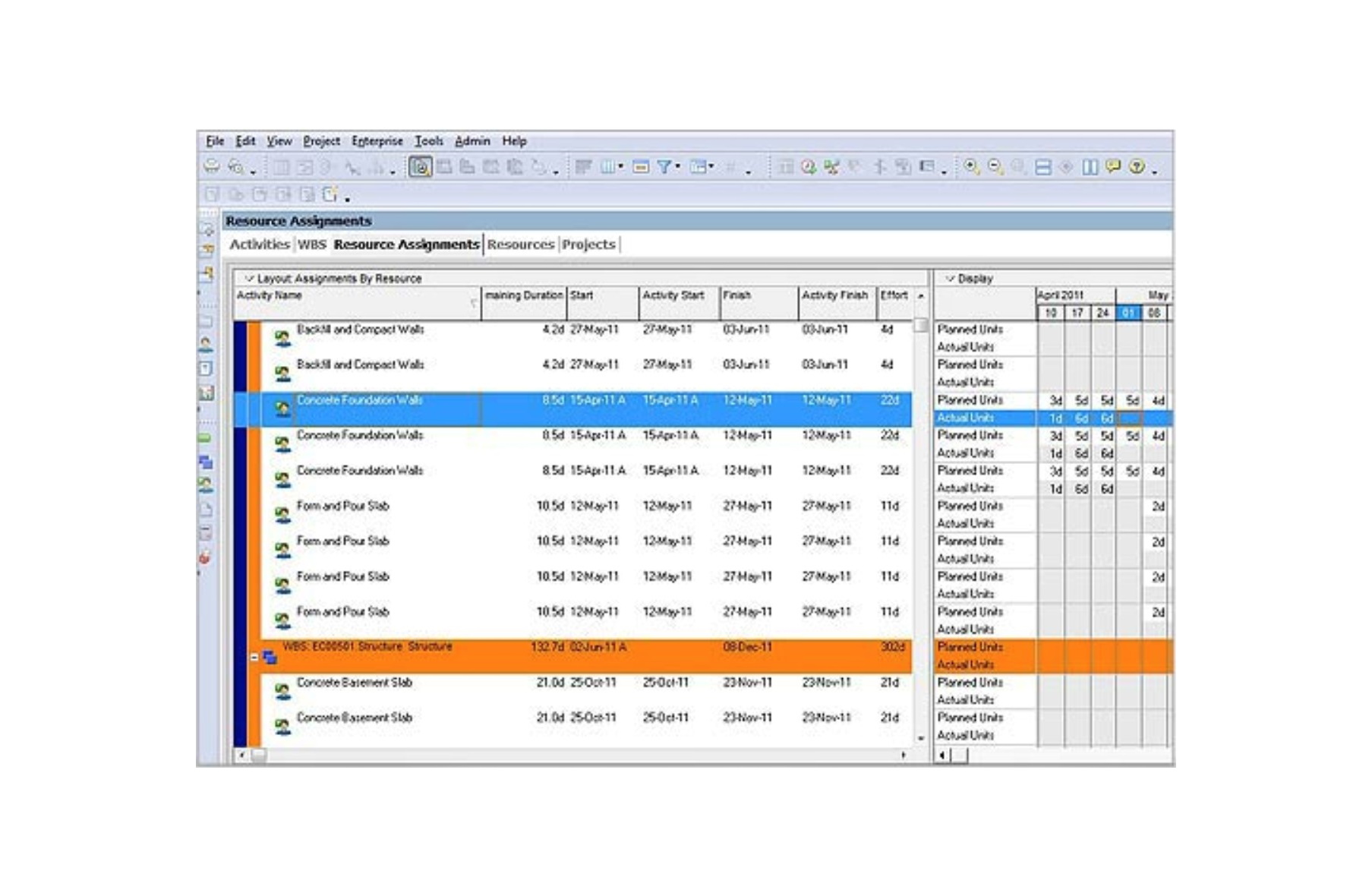Click the Level Resources icon
This screenshot has height=896, width=1372.
(x=832, y=167)
